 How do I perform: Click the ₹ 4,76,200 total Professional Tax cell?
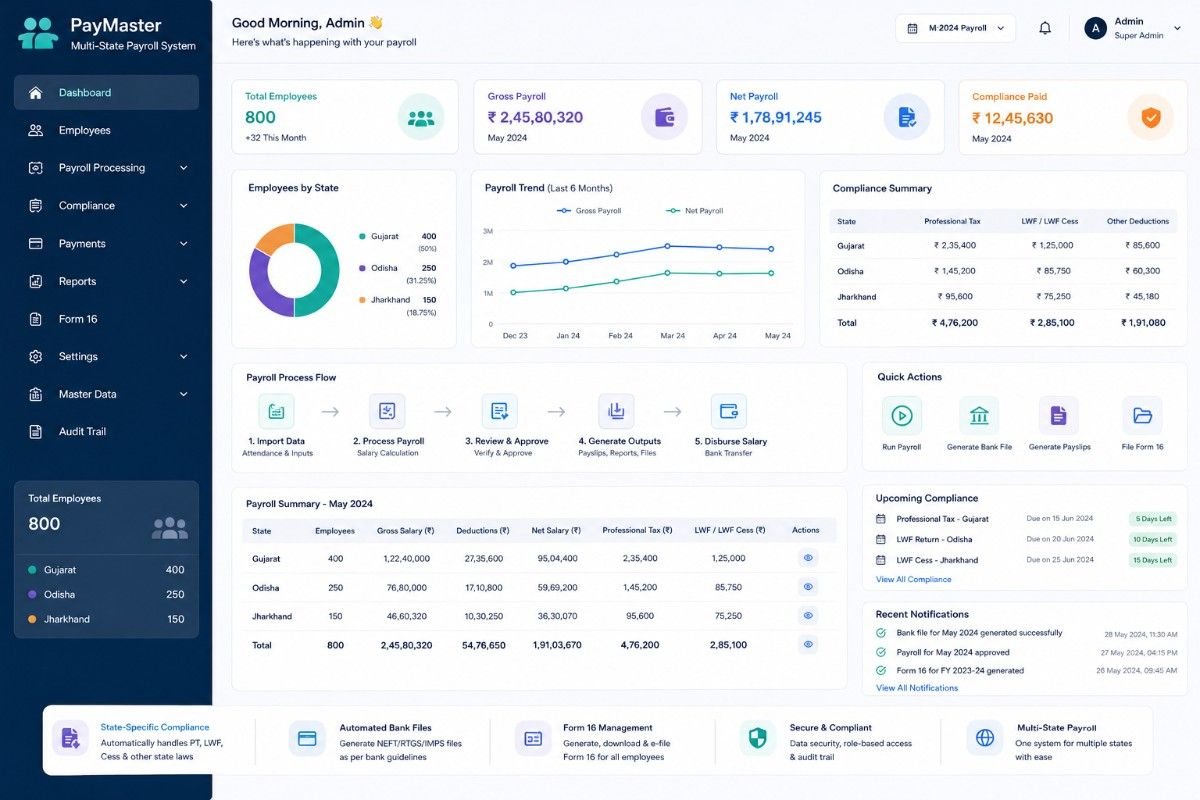(955, 323)
